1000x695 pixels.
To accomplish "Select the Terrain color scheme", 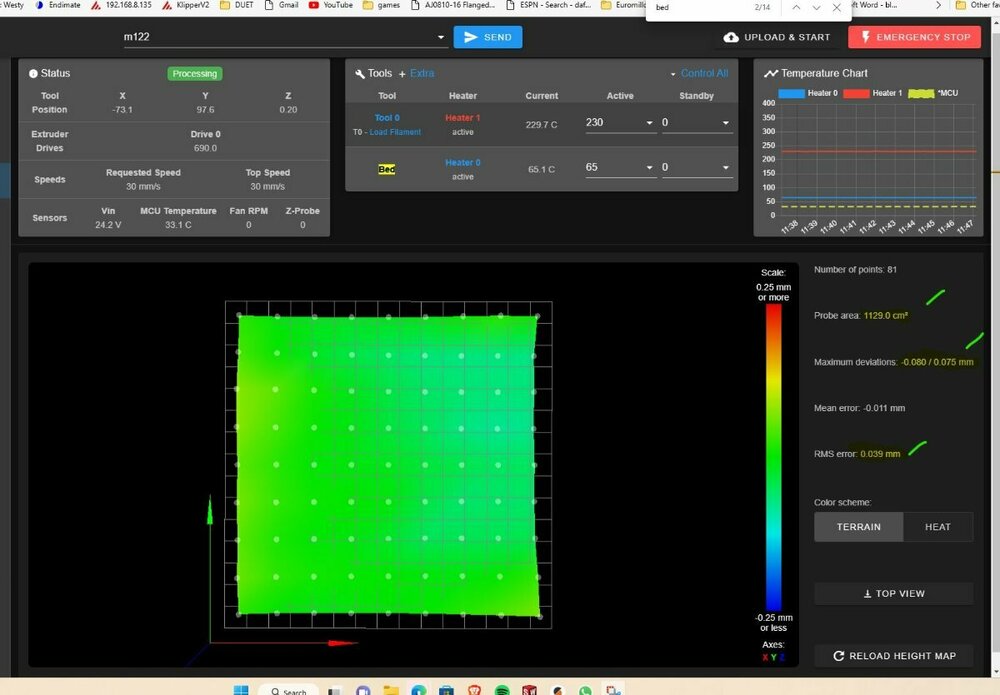I will tap(858, 527).
